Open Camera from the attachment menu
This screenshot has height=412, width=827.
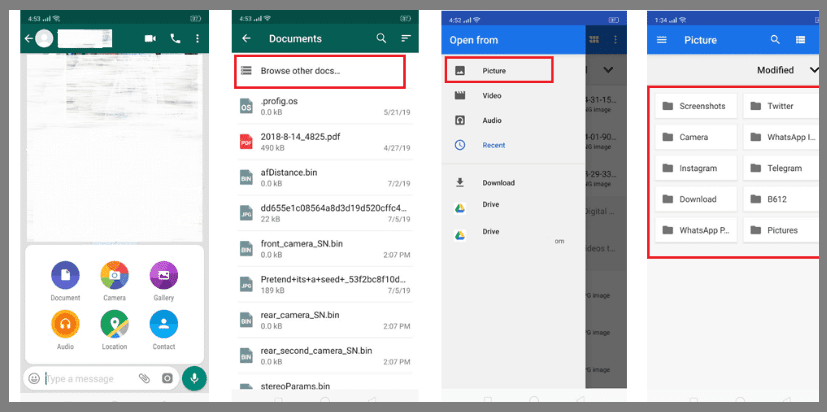(x=114, y=276)
